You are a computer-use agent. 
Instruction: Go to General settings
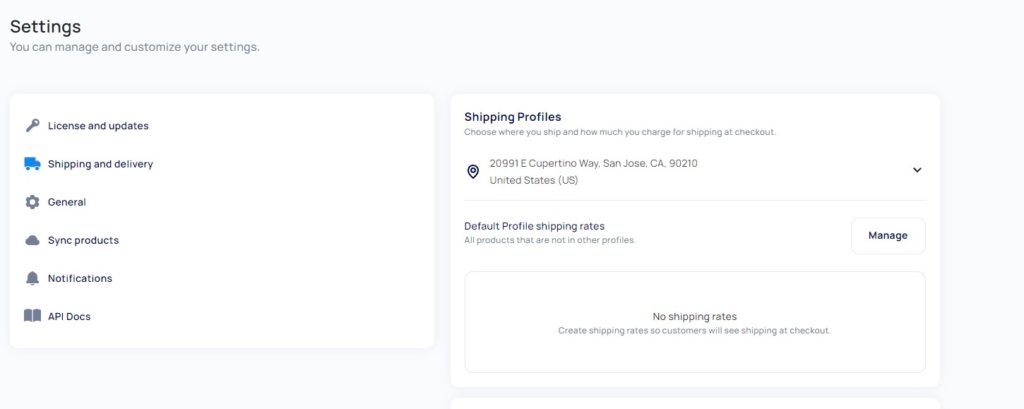(x=67, y=202)
